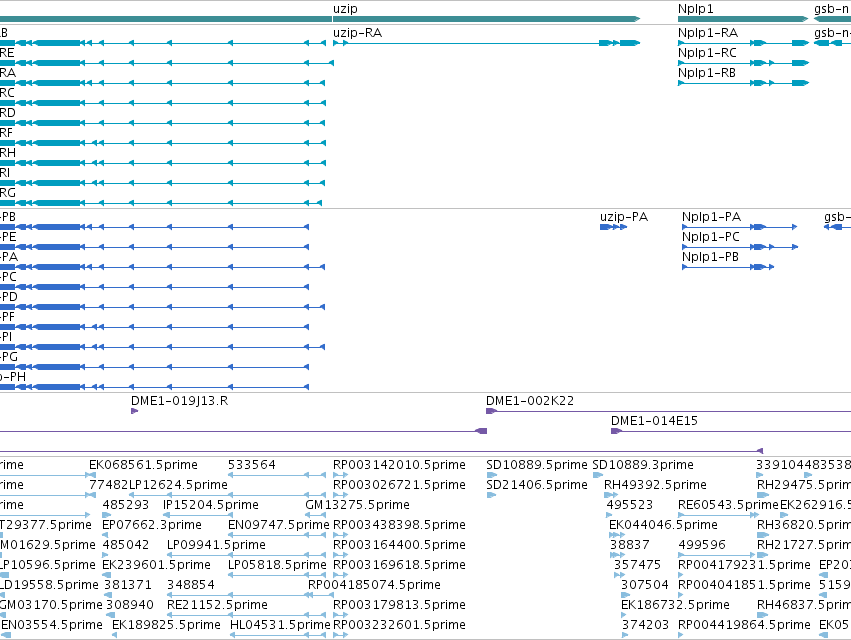Screen dimensions: 851x640
Task: Click the Nplp1-PC protein label
Action: (x=711, y=237)
